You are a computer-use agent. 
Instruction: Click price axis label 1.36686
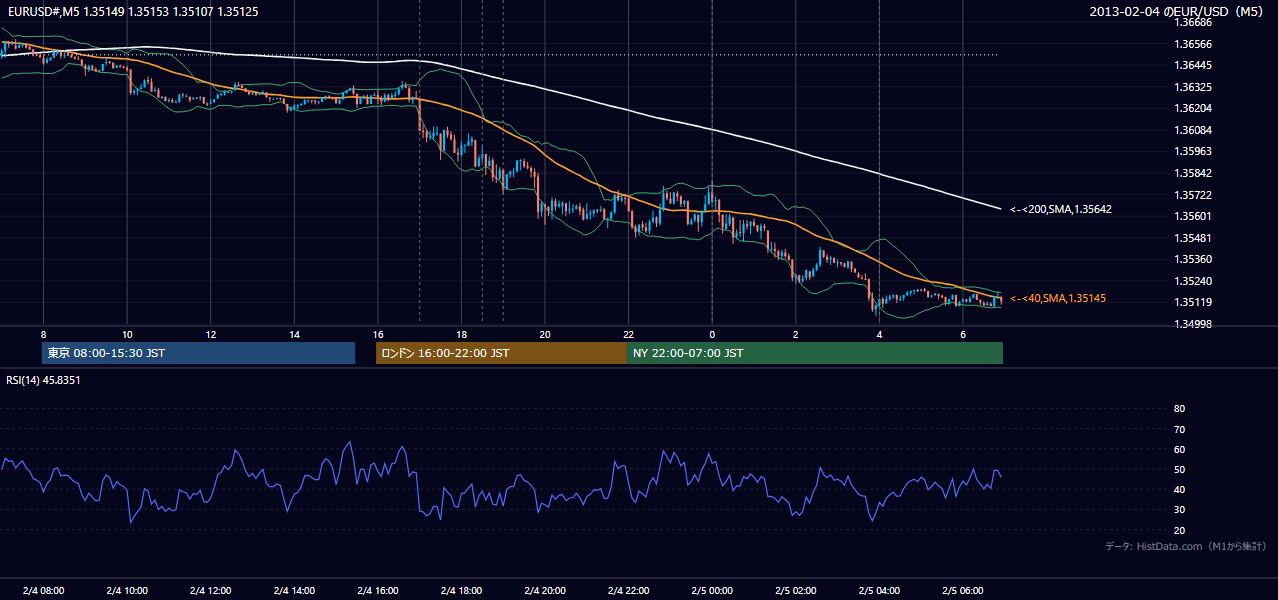pos(1194,22)
